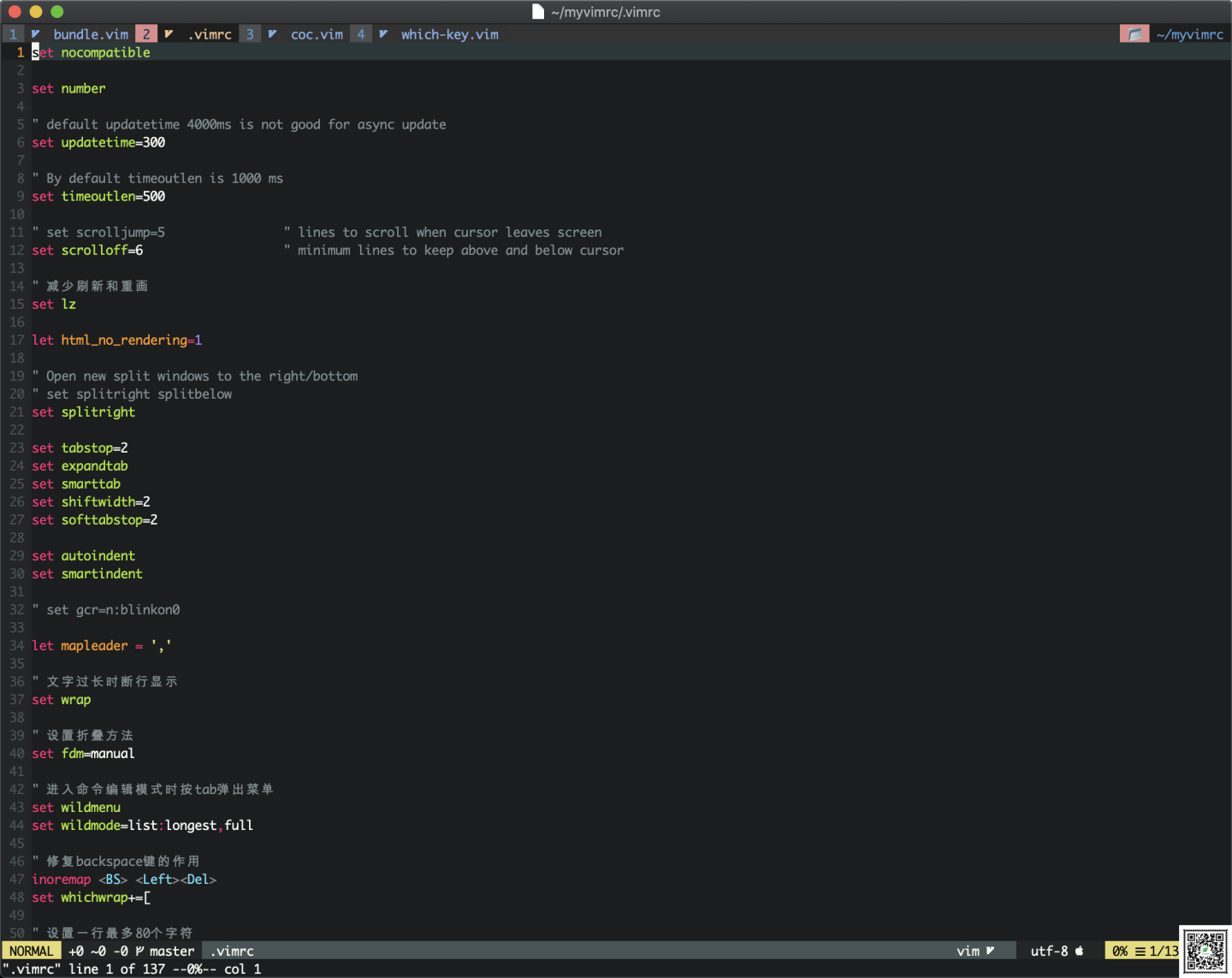Click the 'set shiftwidth=2' line
This screenshot has height=978, width=1232.
point(91,501)
